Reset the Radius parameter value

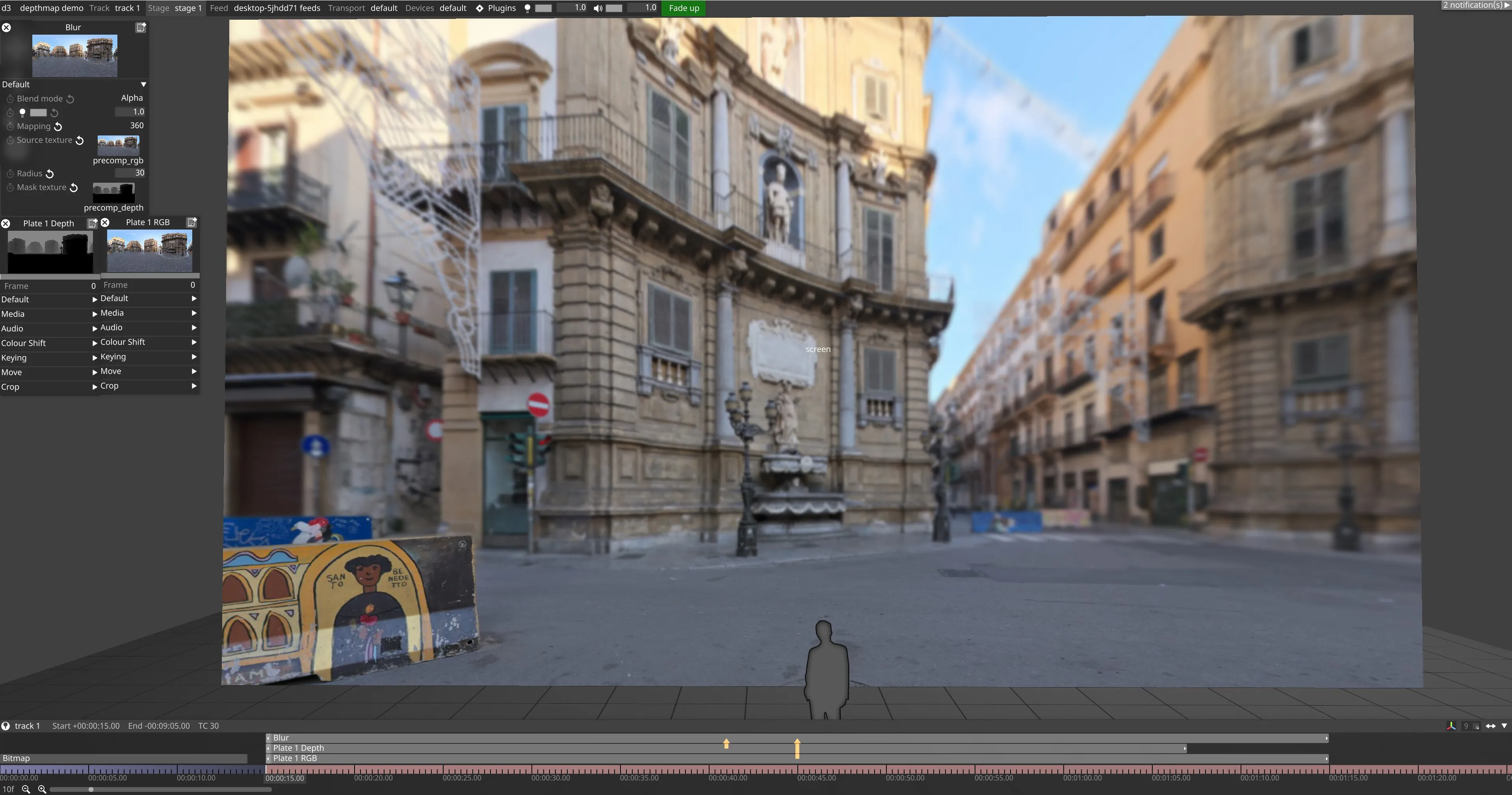click(50, 174)
